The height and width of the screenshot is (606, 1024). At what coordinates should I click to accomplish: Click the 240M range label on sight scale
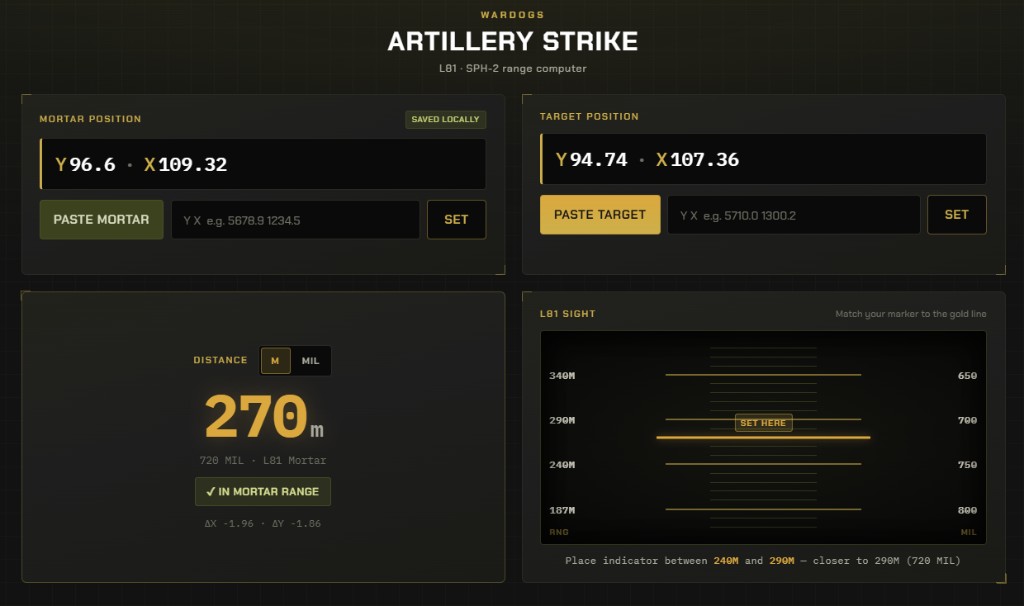pyautogui.click(x=562, y=464)
